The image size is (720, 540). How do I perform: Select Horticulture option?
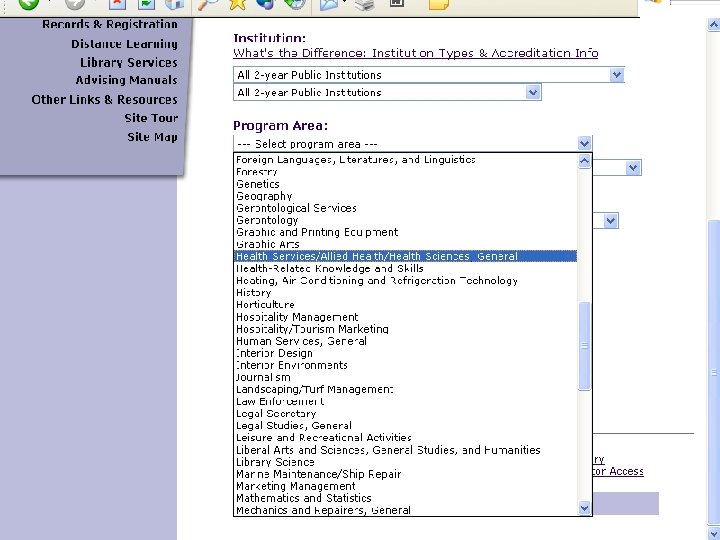tap(405, 304)
